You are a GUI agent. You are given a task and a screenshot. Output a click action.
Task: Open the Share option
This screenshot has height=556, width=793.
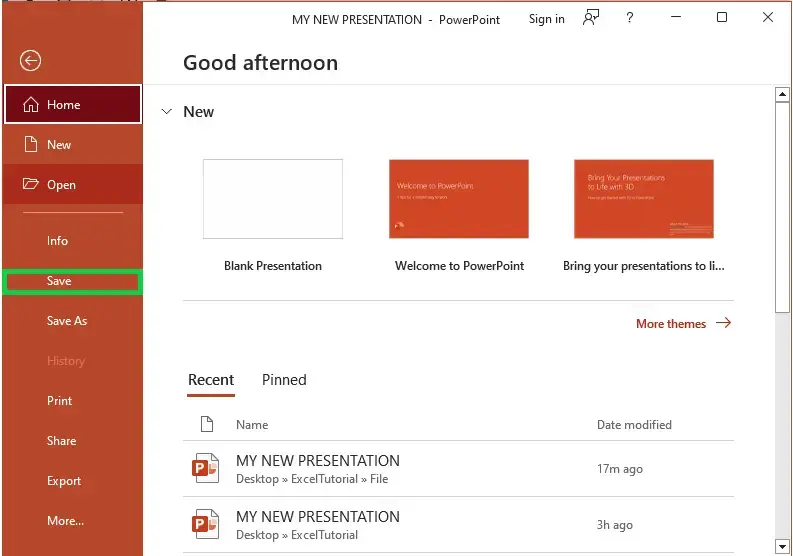pyautogui.click(x=73, y=441)
